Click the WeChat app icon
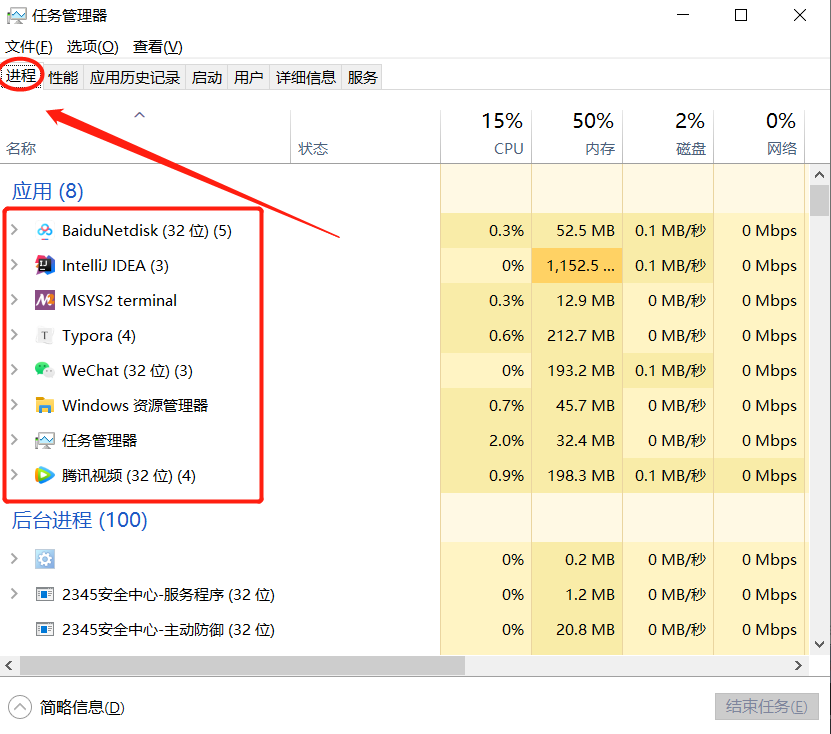This screenshot has width=831, height=734. click(45, 370)
